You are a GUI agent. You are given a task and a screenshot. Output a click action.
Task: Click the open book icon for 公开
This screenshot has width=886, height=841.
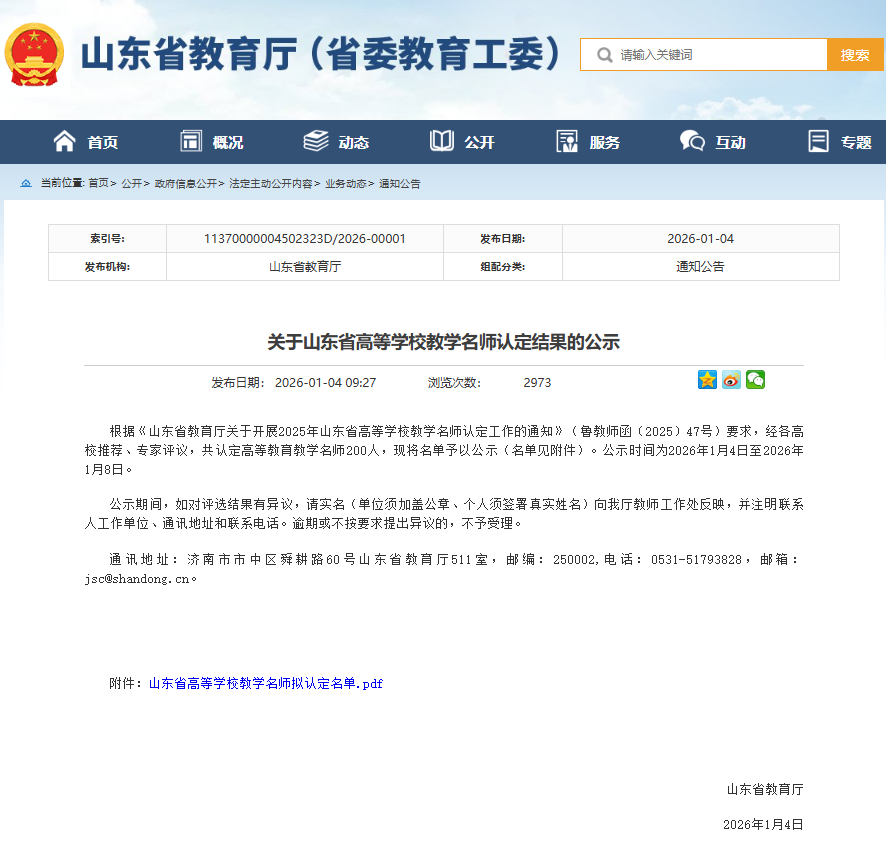click(442, 142)
